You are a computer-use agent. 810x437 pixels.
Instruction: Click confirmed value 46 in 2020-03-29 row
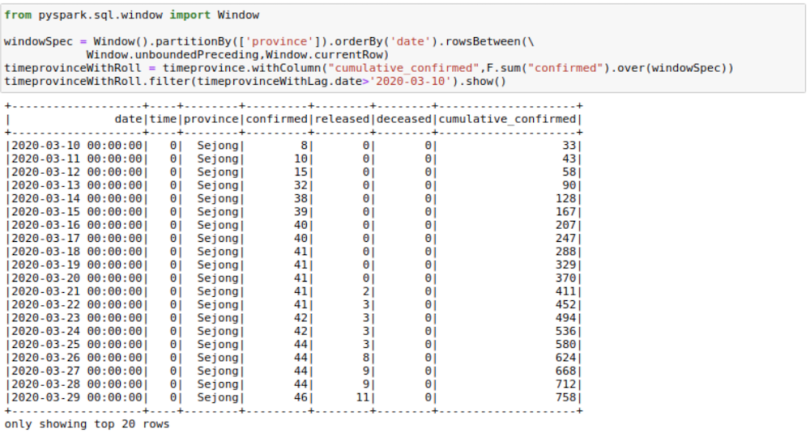(301, 397)
